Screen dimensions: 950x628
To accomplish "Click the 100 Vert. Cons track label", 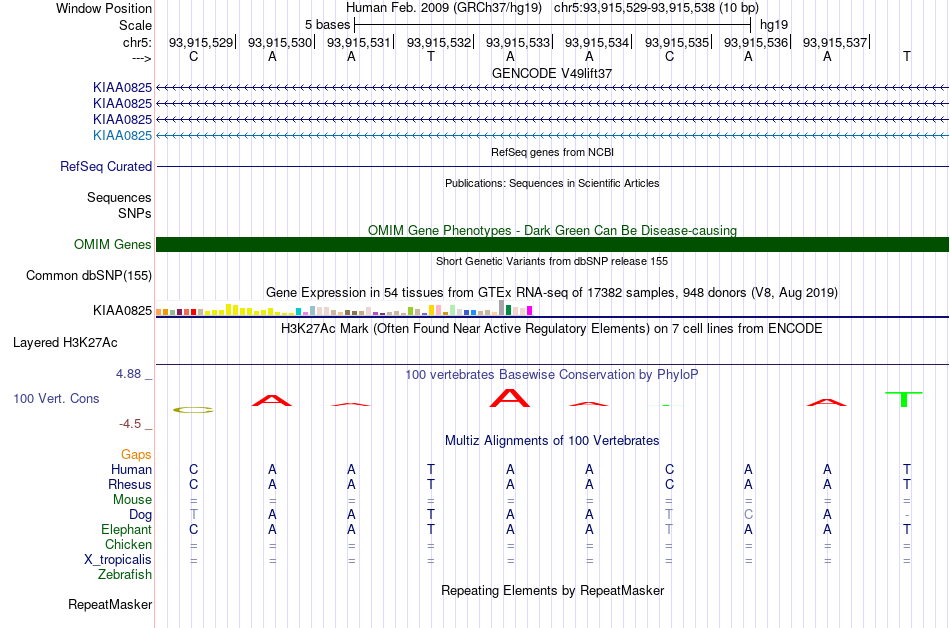I will [x=56, y=398].
